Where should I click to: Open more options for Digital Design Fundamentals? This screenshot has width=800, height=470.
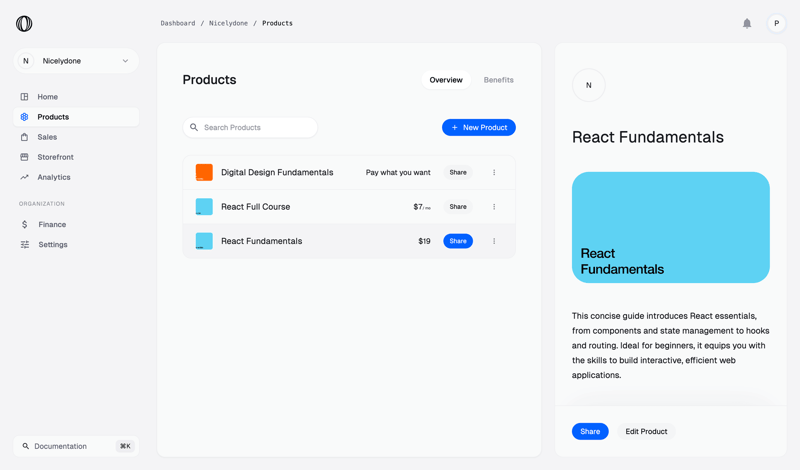click(x=494, y=172)
